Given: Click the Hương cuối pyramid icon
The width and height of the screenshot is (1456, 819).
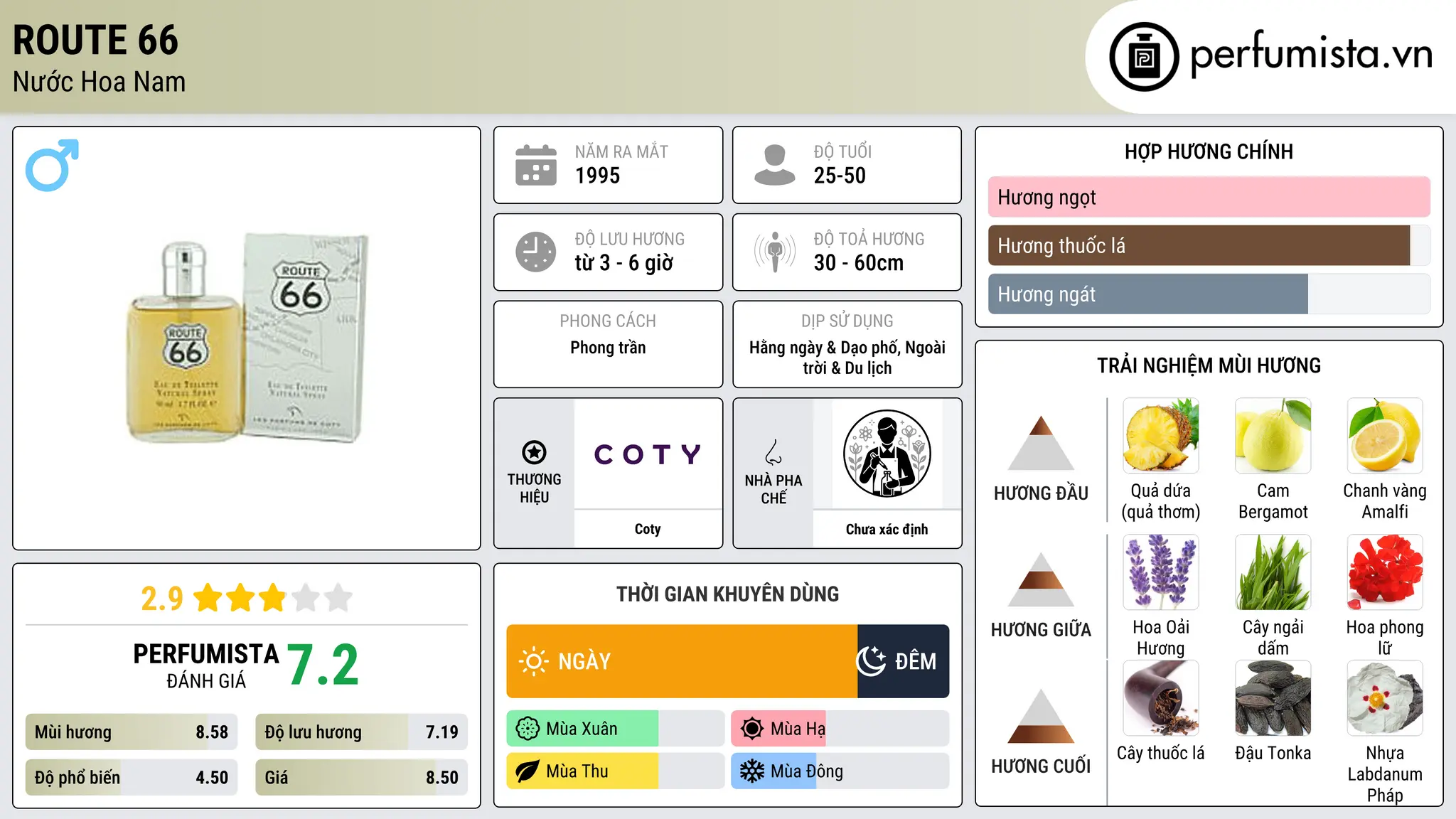Looking at the screenshot, I should [x=1041, y=716].
